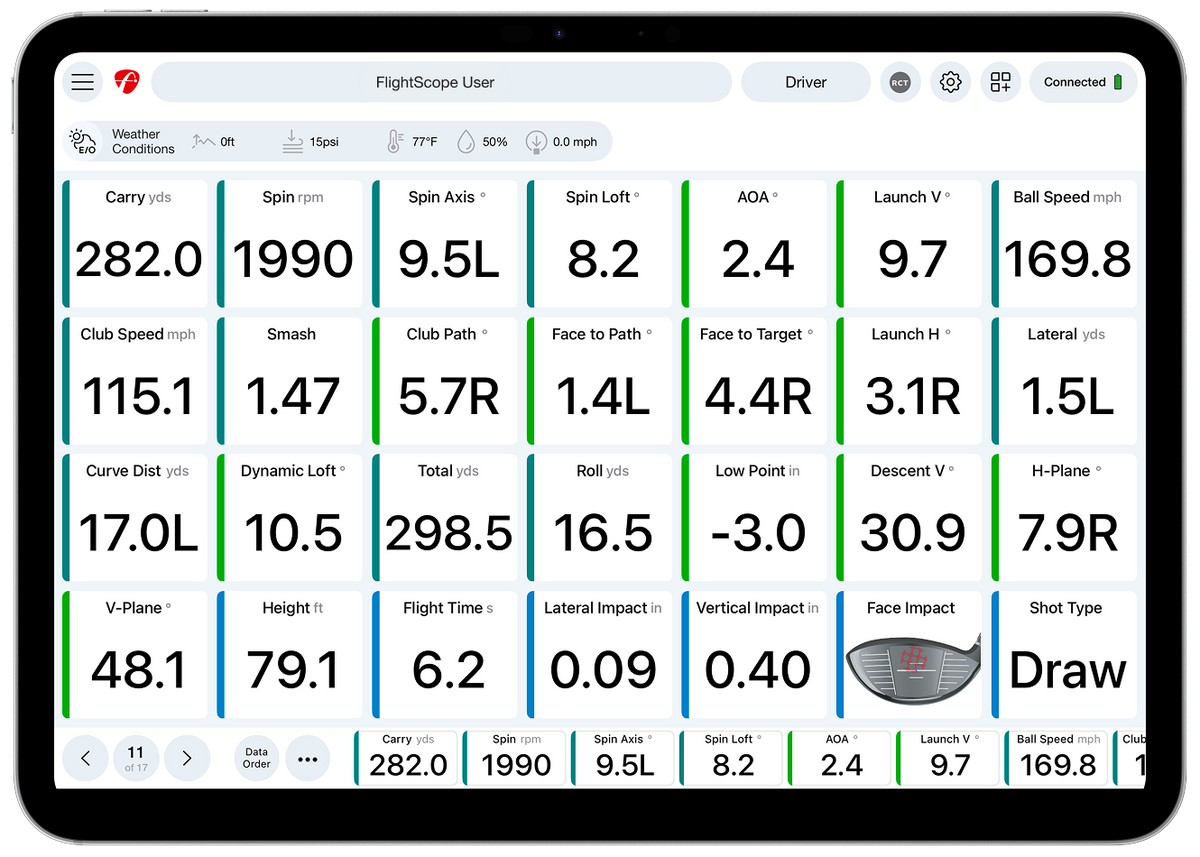Select the Shot Type Draw tile
1200x857 pixels.
pos(1065,655)
